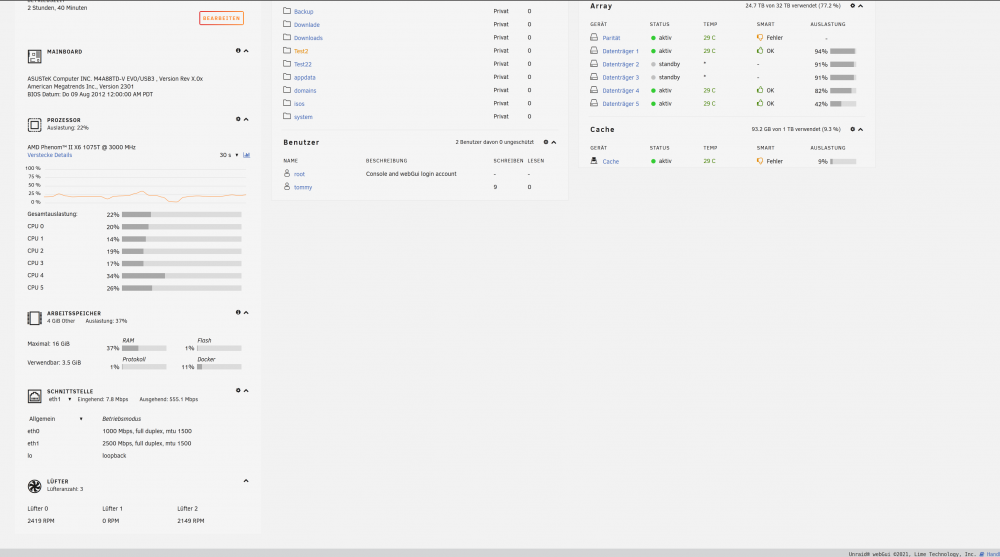Open Datenträger 5 device
Image resolution: width=1000 pixels, height=557 pixels.
[x=621, y=104]
